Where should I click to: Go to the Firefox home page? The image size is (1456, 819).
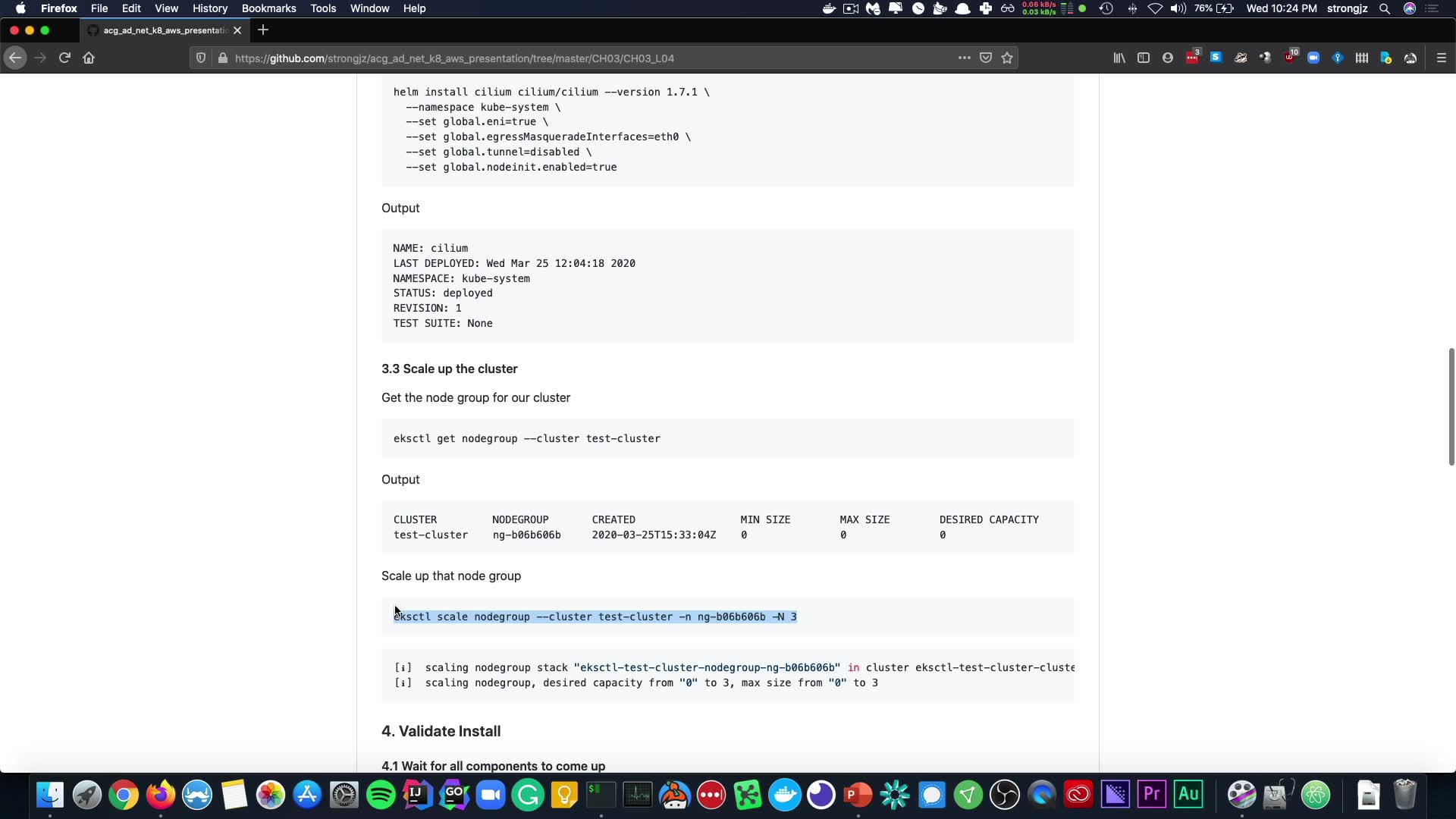tap(89, 58)
